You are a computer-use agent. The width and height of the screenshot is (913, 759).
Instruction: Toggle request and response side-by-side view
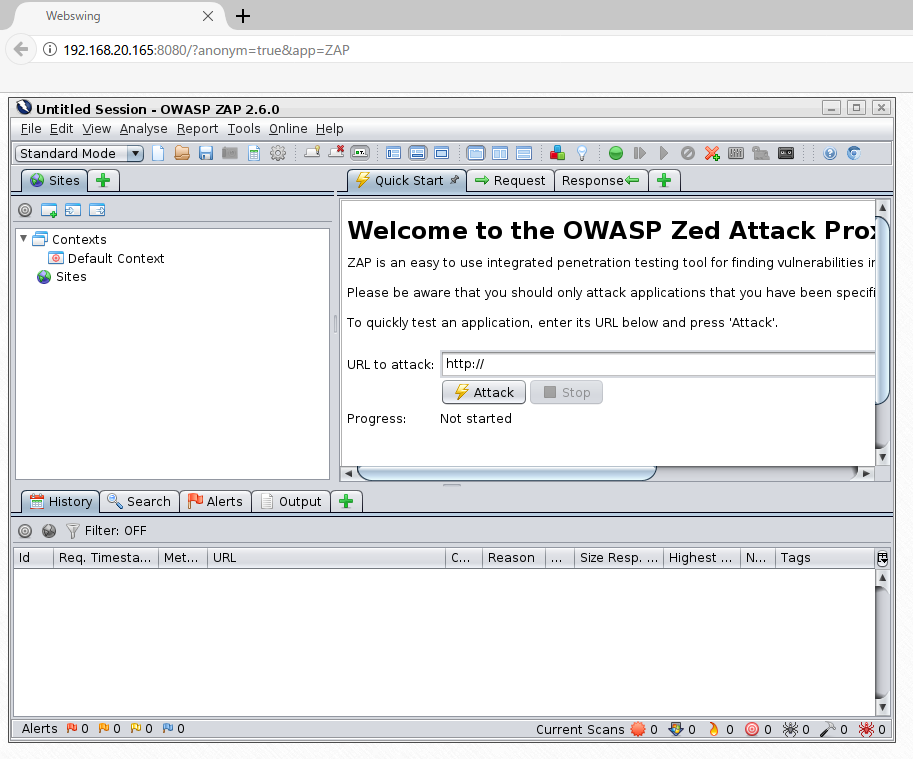point(500,153)
